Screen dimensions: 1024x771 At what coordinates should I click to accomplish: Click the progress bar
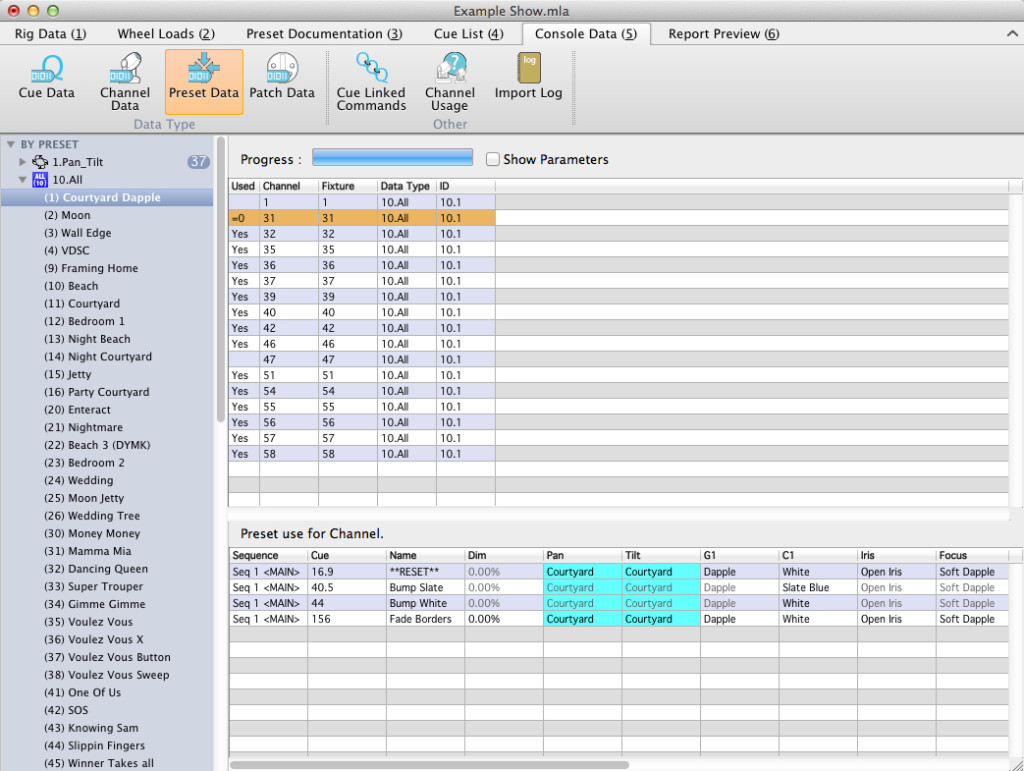pos(392,159)
